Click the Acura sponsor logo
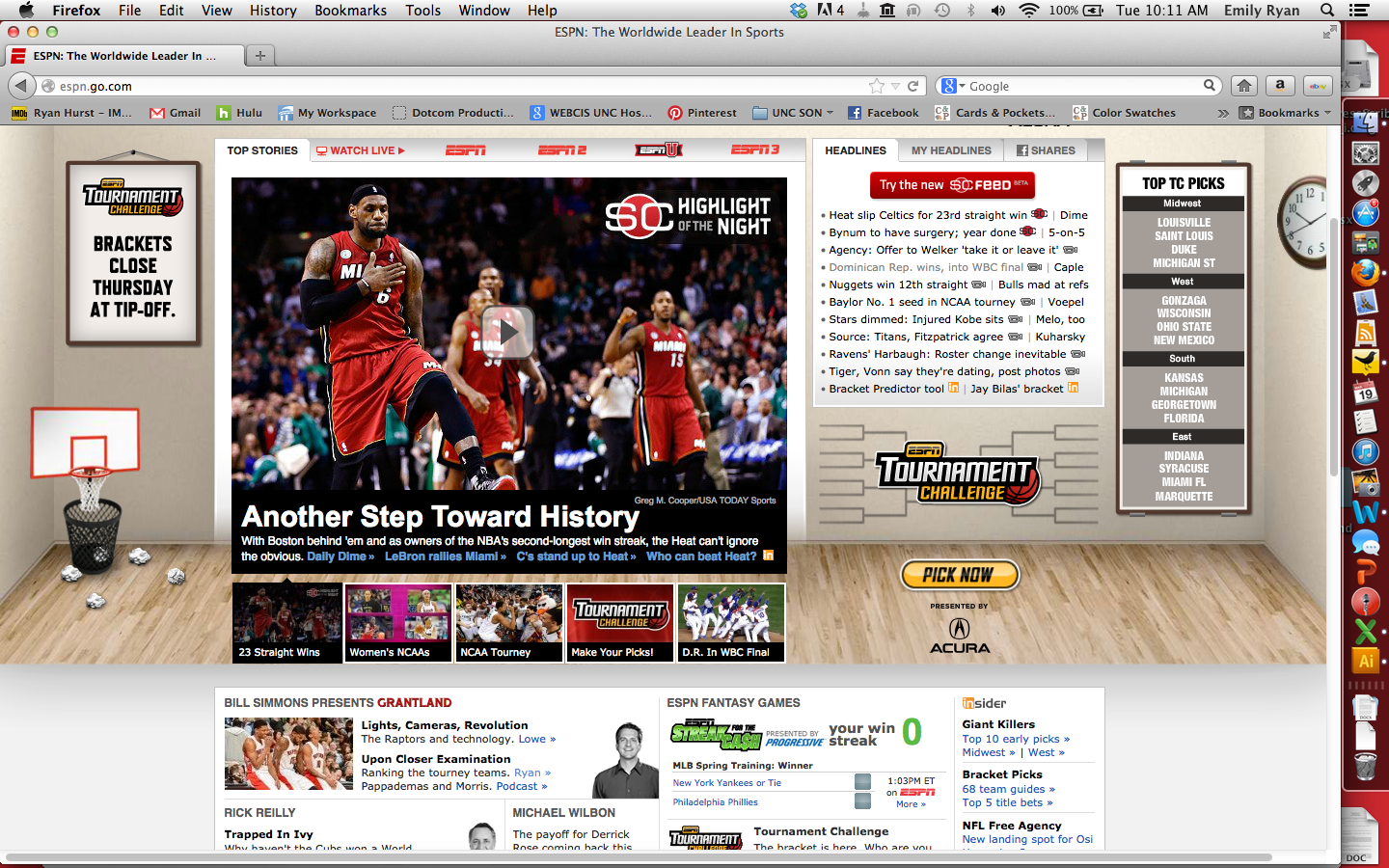This screenshot has width=1389, height=868. 960,636
